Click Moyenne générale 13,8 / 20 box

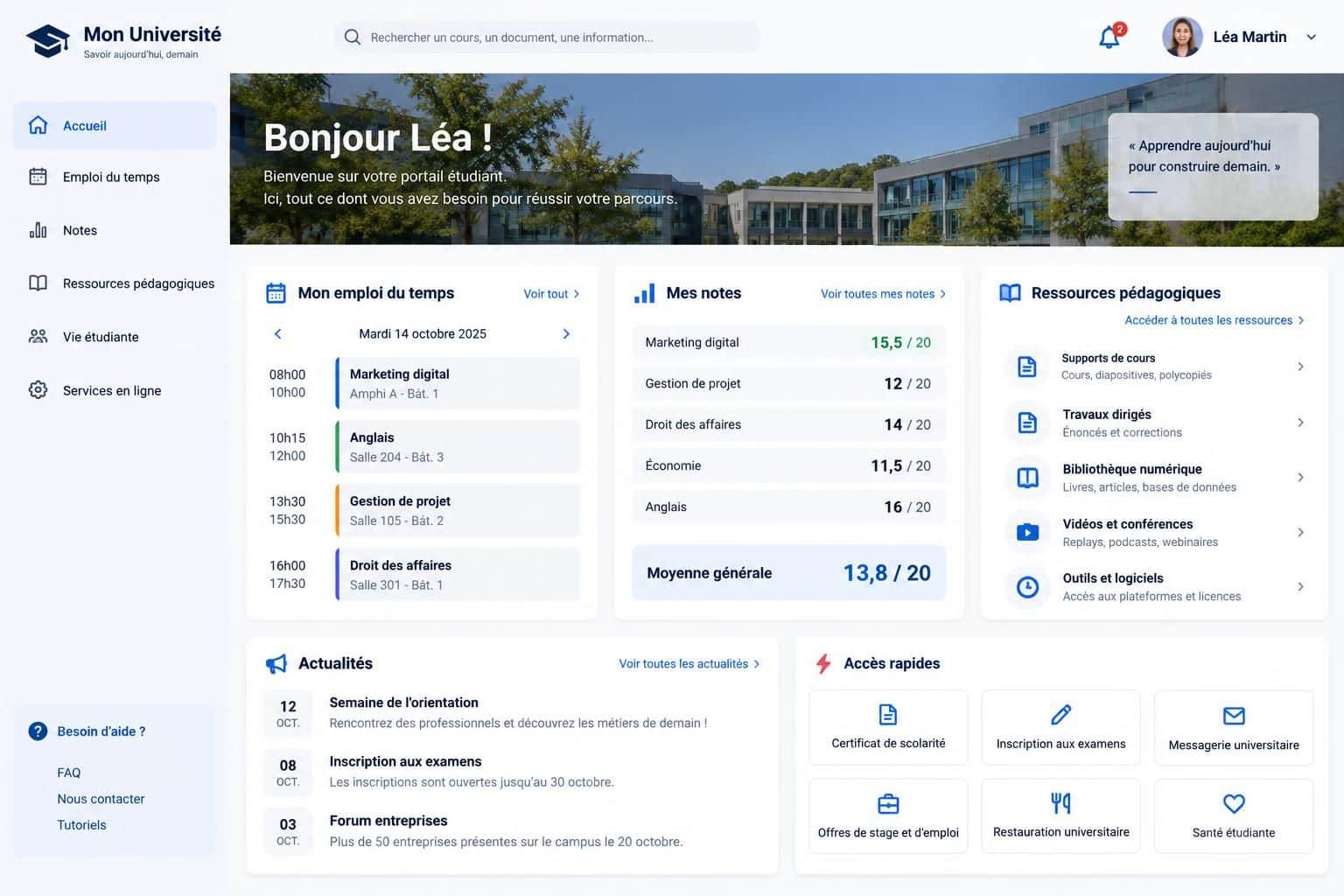point(788,573)
